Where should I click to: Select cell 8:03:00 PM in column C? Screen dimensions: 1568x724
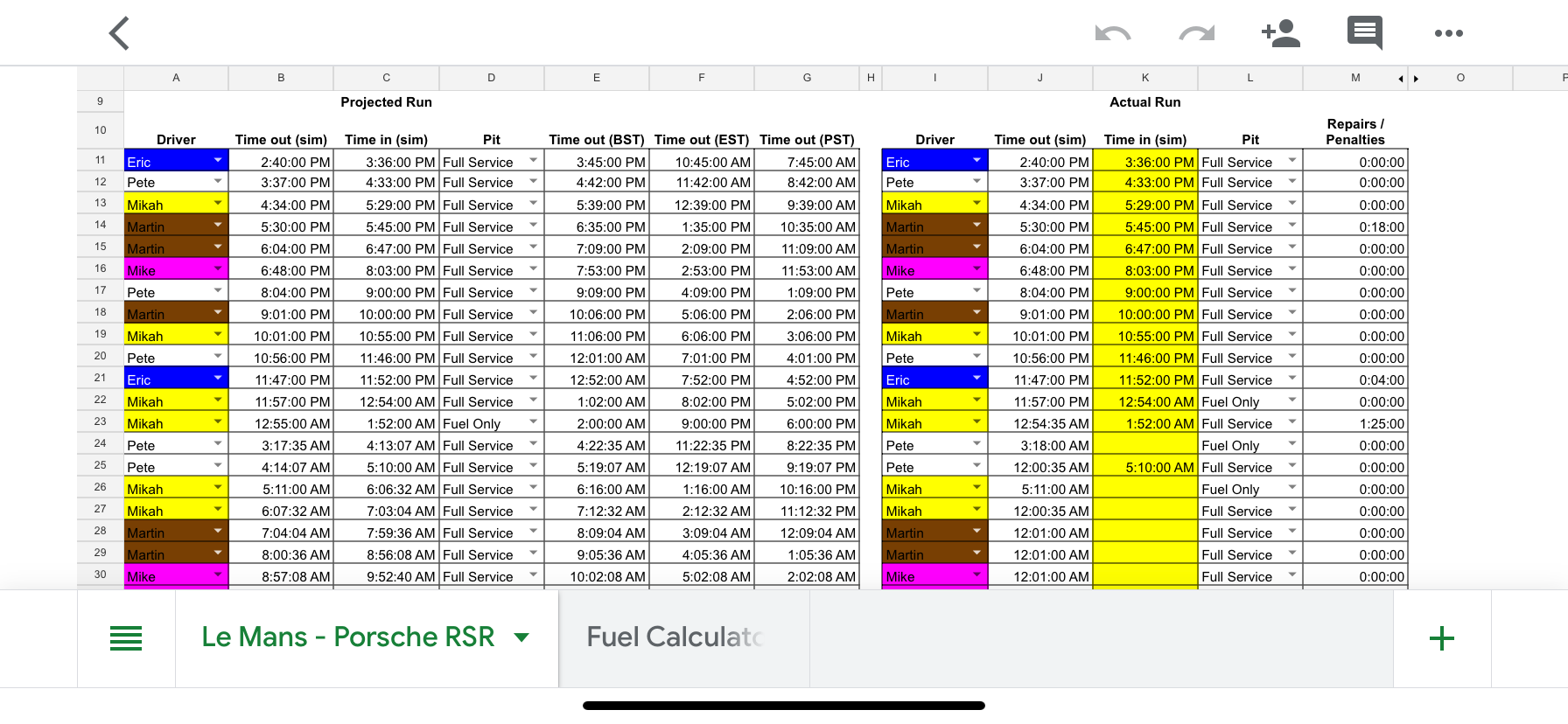click(386, 270)
